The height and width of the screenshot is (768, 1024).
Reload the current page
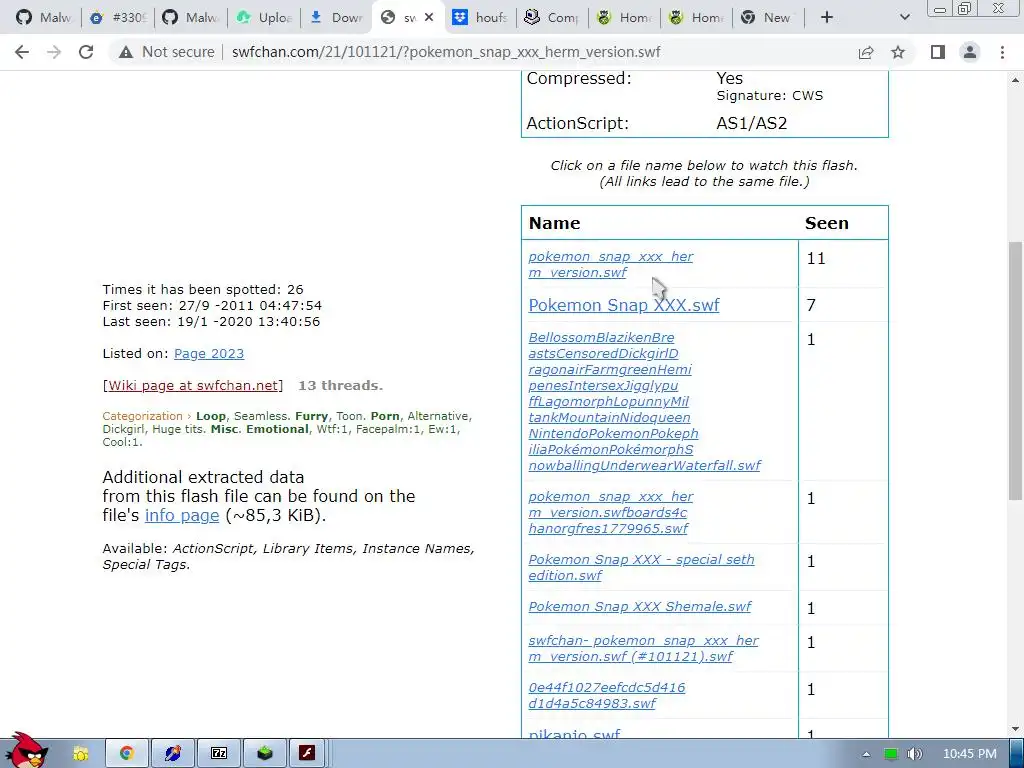coord(86,52)
